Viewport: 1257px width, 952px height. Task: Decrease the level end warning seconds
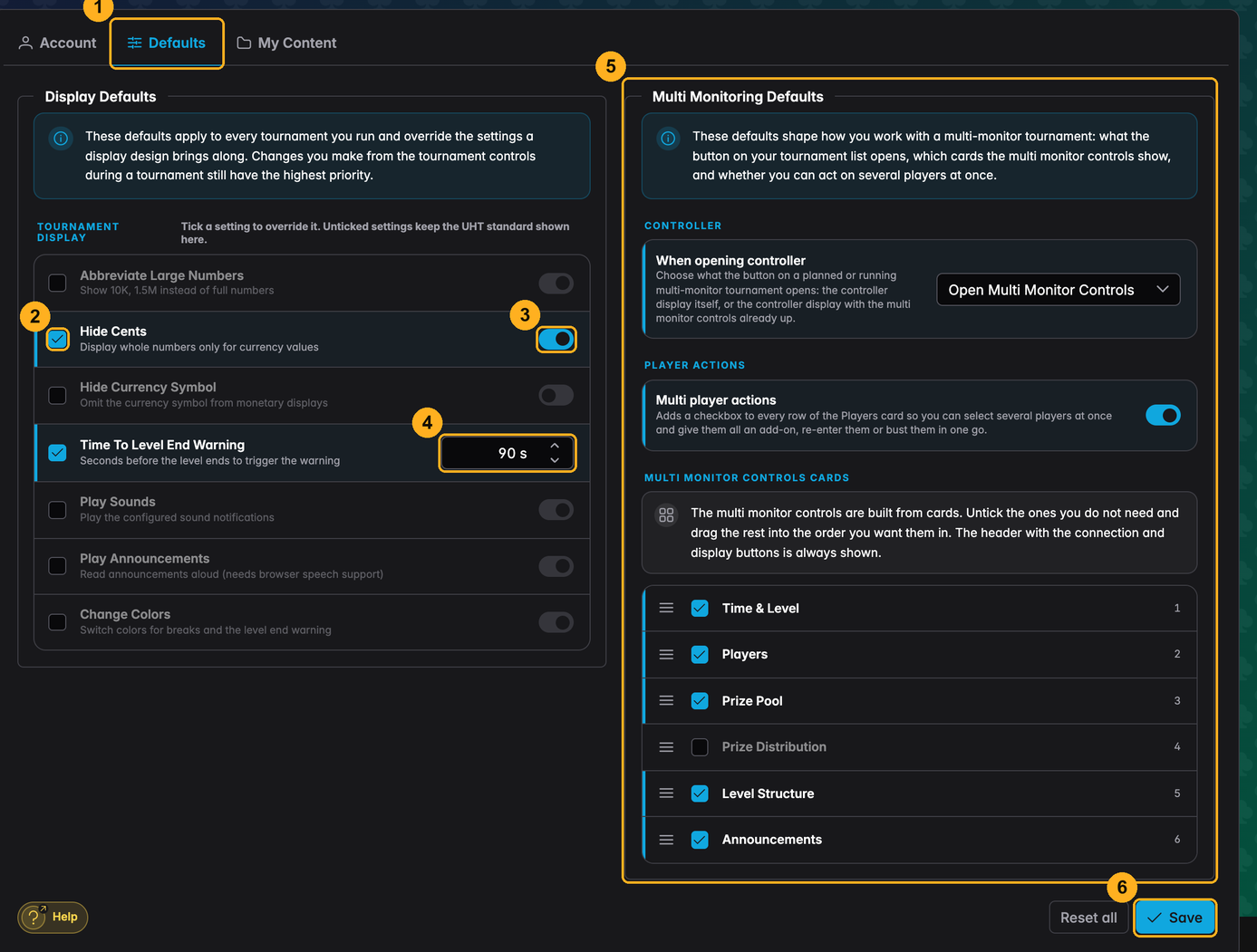click(x=555, y=460)
